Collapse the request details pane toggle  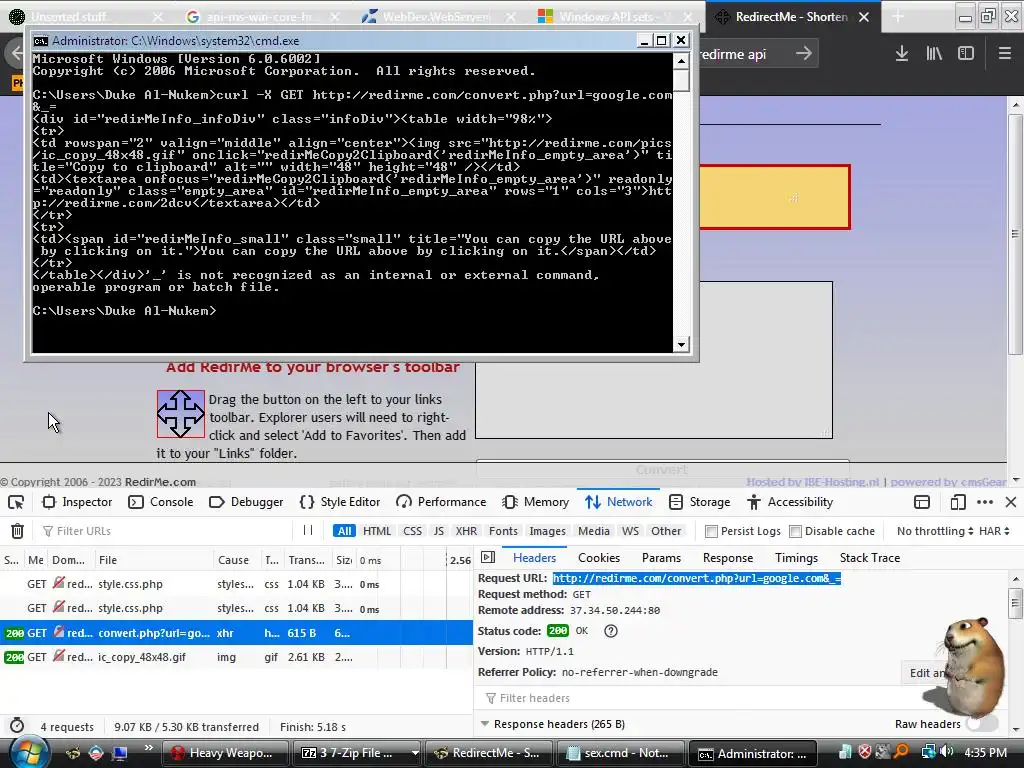click(x=488, y=557)
